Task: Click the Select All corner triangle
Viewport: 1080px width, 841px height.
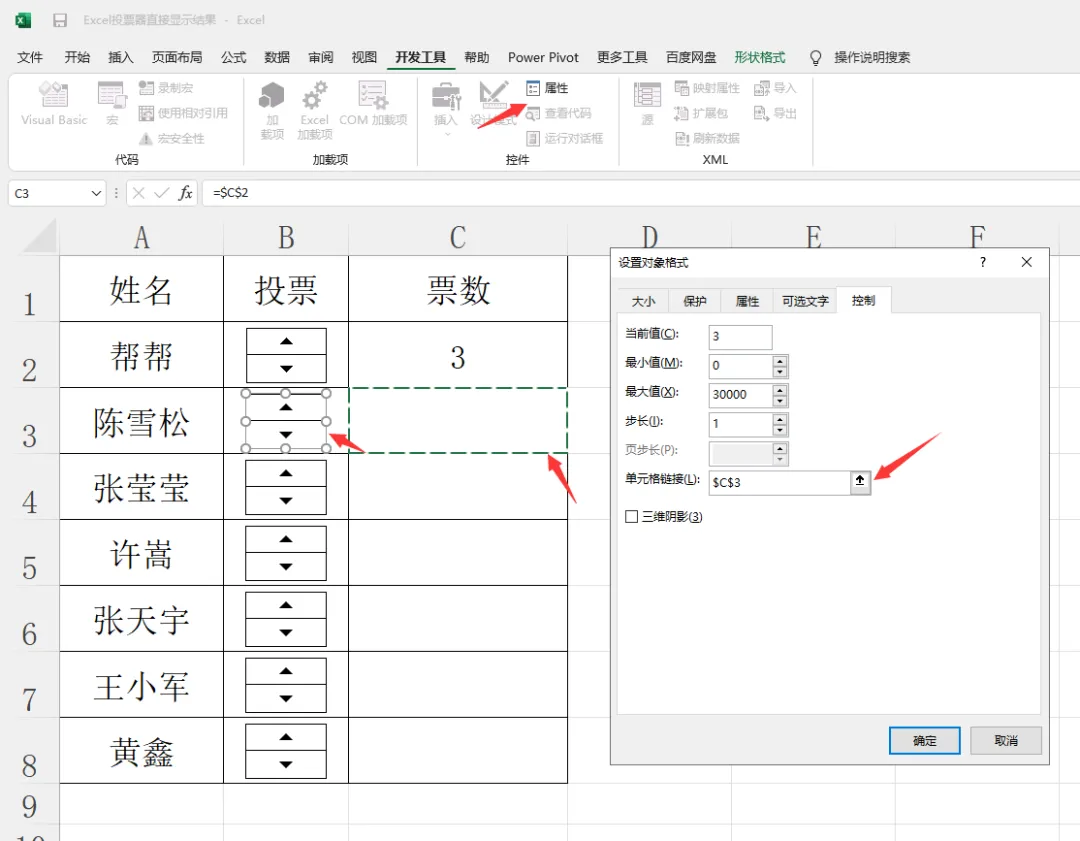Action: click(39, 238)
